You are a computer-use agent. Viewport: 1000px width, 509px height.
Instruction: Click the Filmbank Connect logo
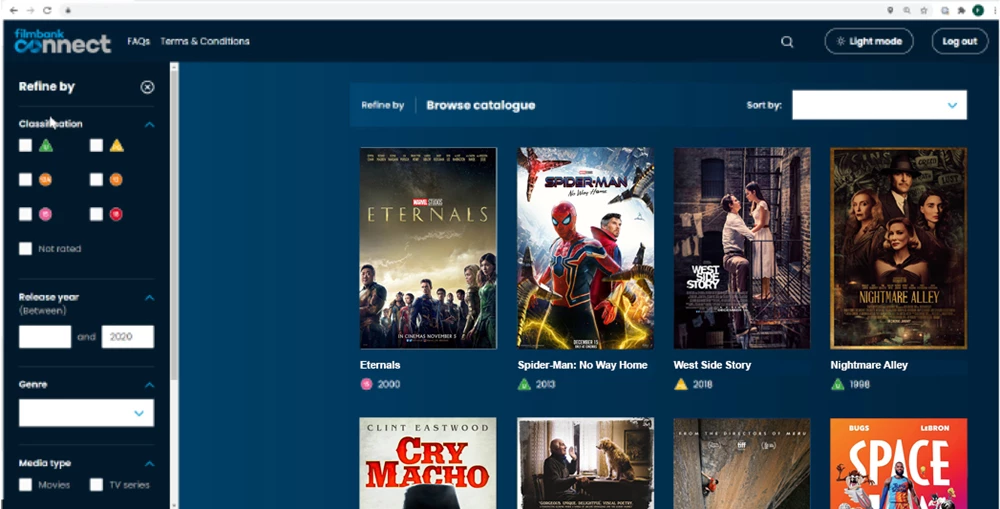coord(62,41)
